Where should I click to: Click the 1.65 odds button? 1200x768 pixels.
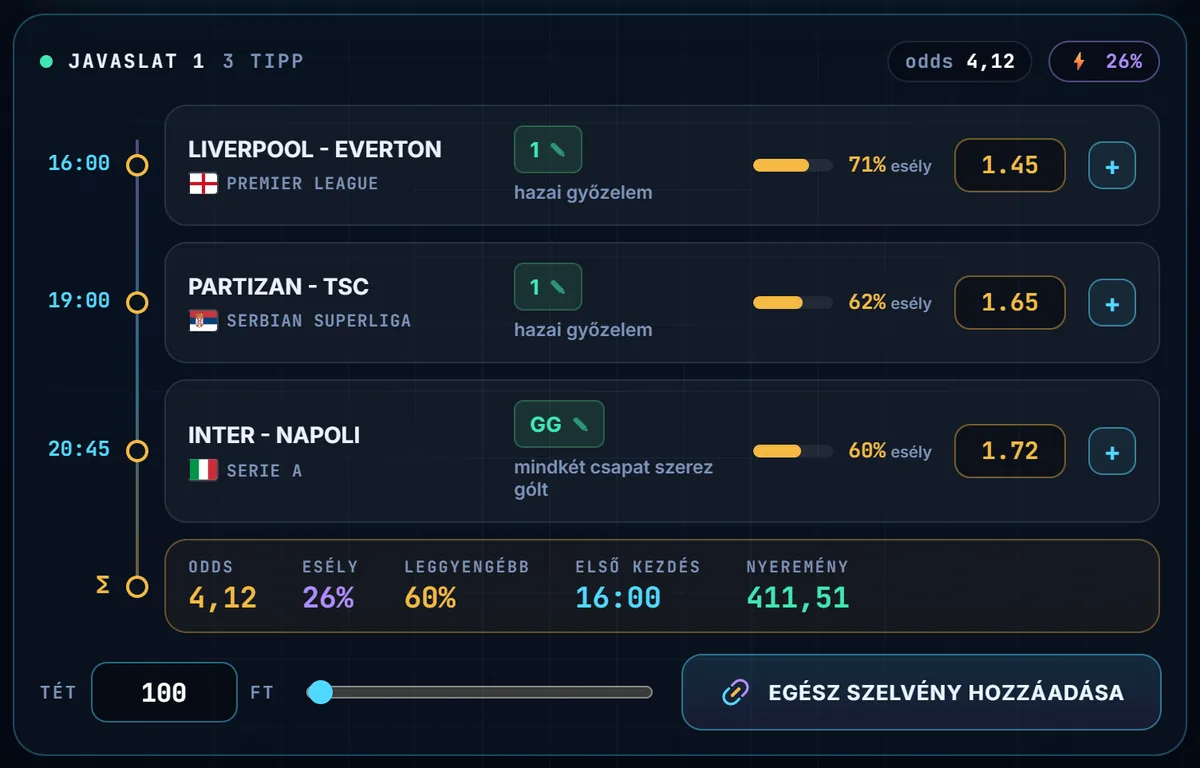point(1010,302)
